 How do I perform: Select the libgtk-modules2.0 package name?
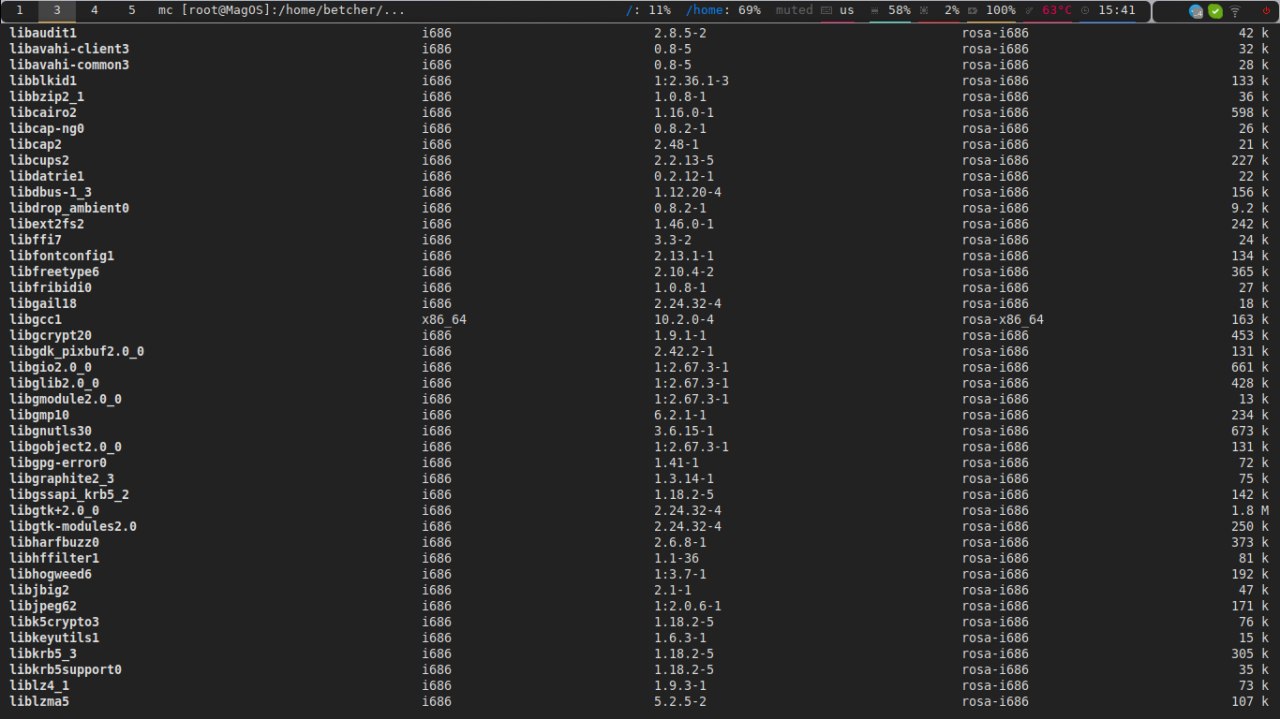click(73, 527)
